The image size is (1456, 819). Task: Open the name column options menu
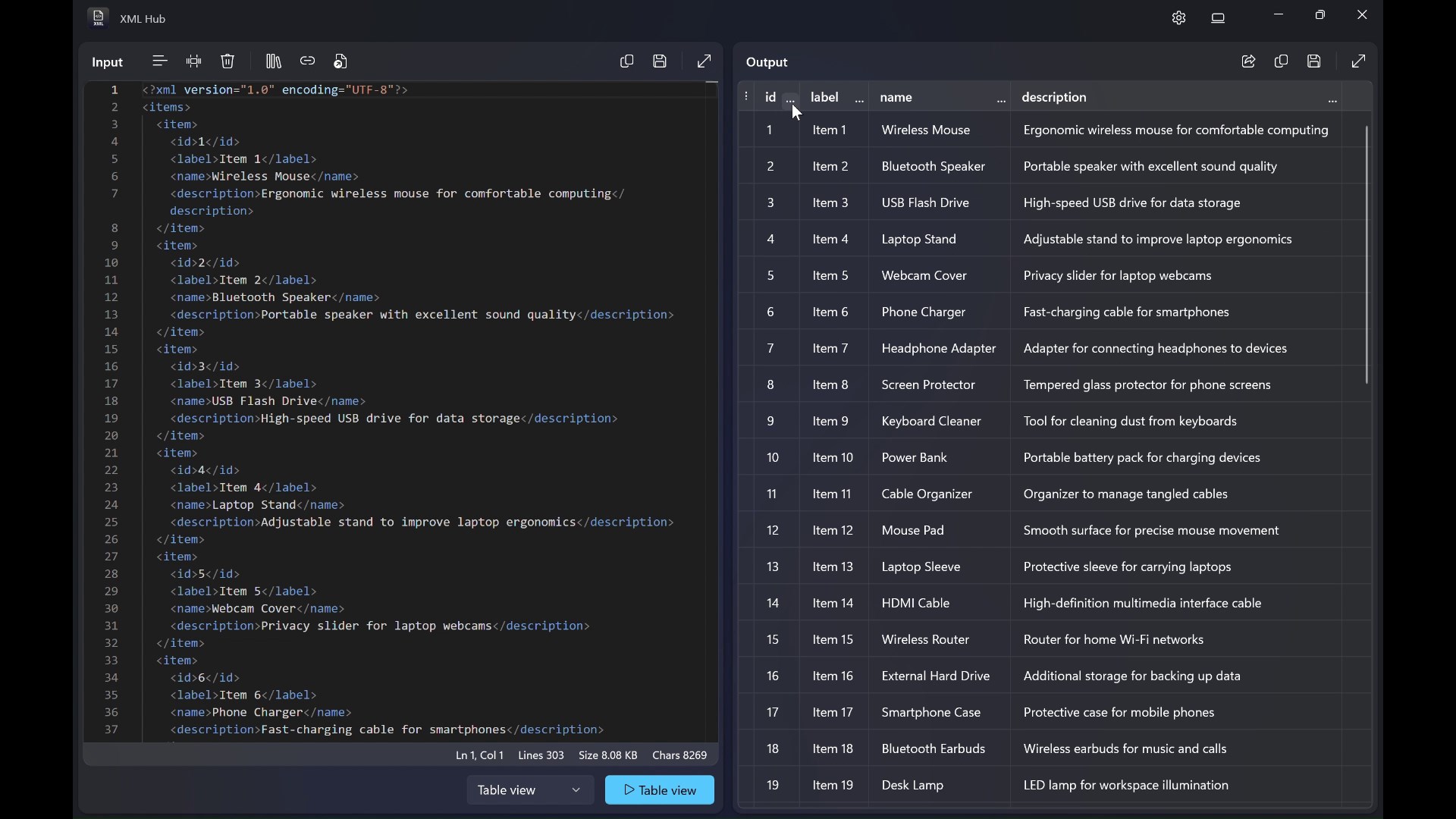coord(1002,100)
